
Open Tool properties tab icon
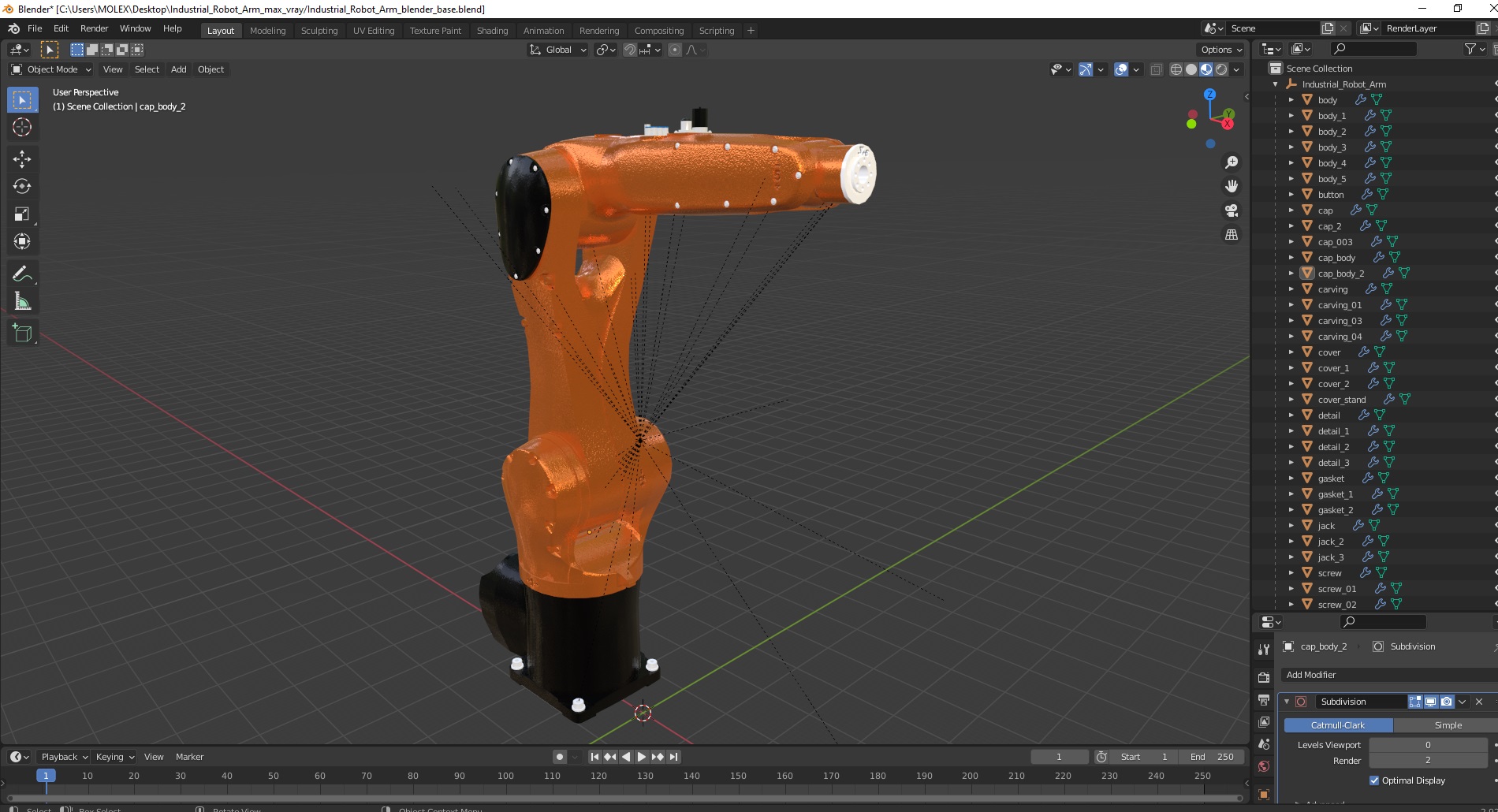pos(1264,649)
